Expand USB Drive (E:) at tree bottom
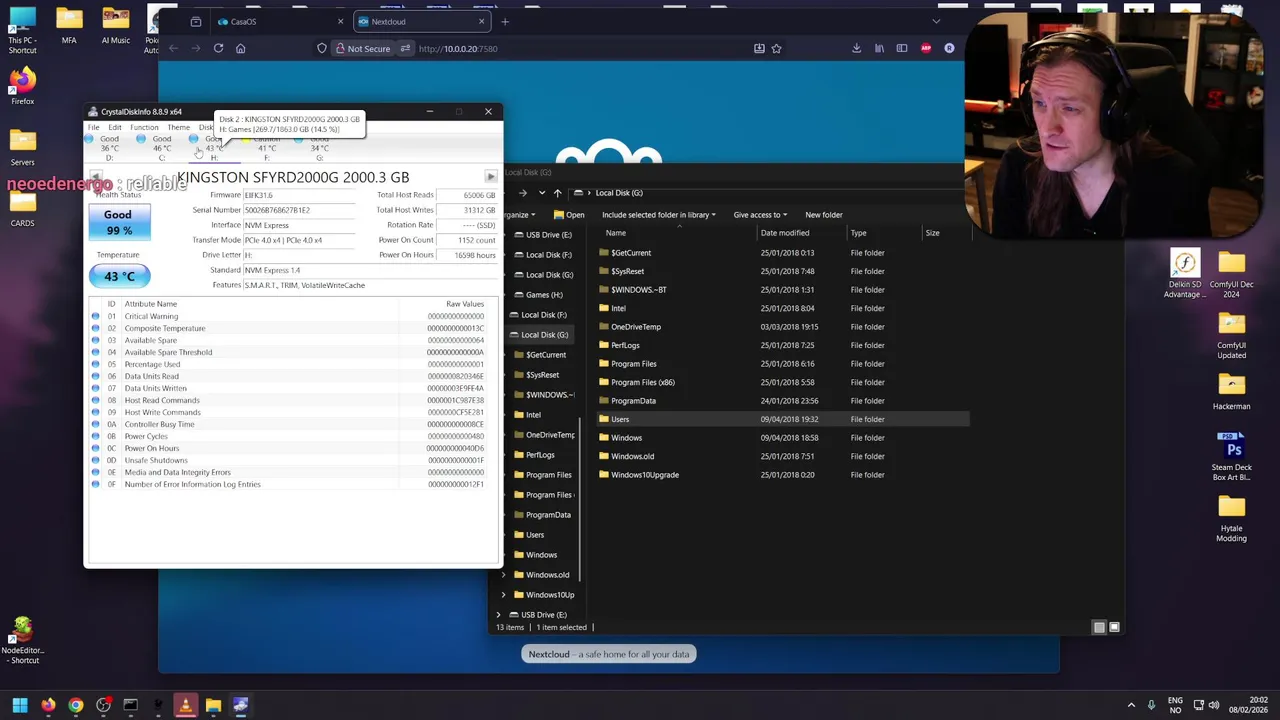The height and width of the screenshot is (720, 1280). coord(499,615)
